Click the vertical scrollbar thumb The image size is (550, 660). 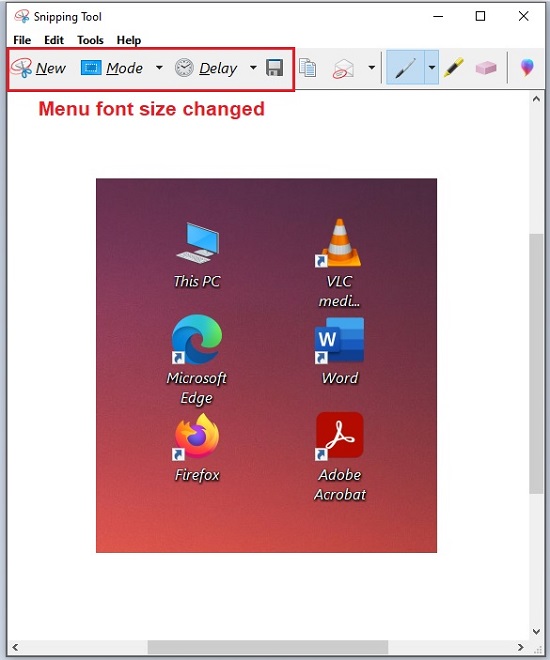point(536,364)
